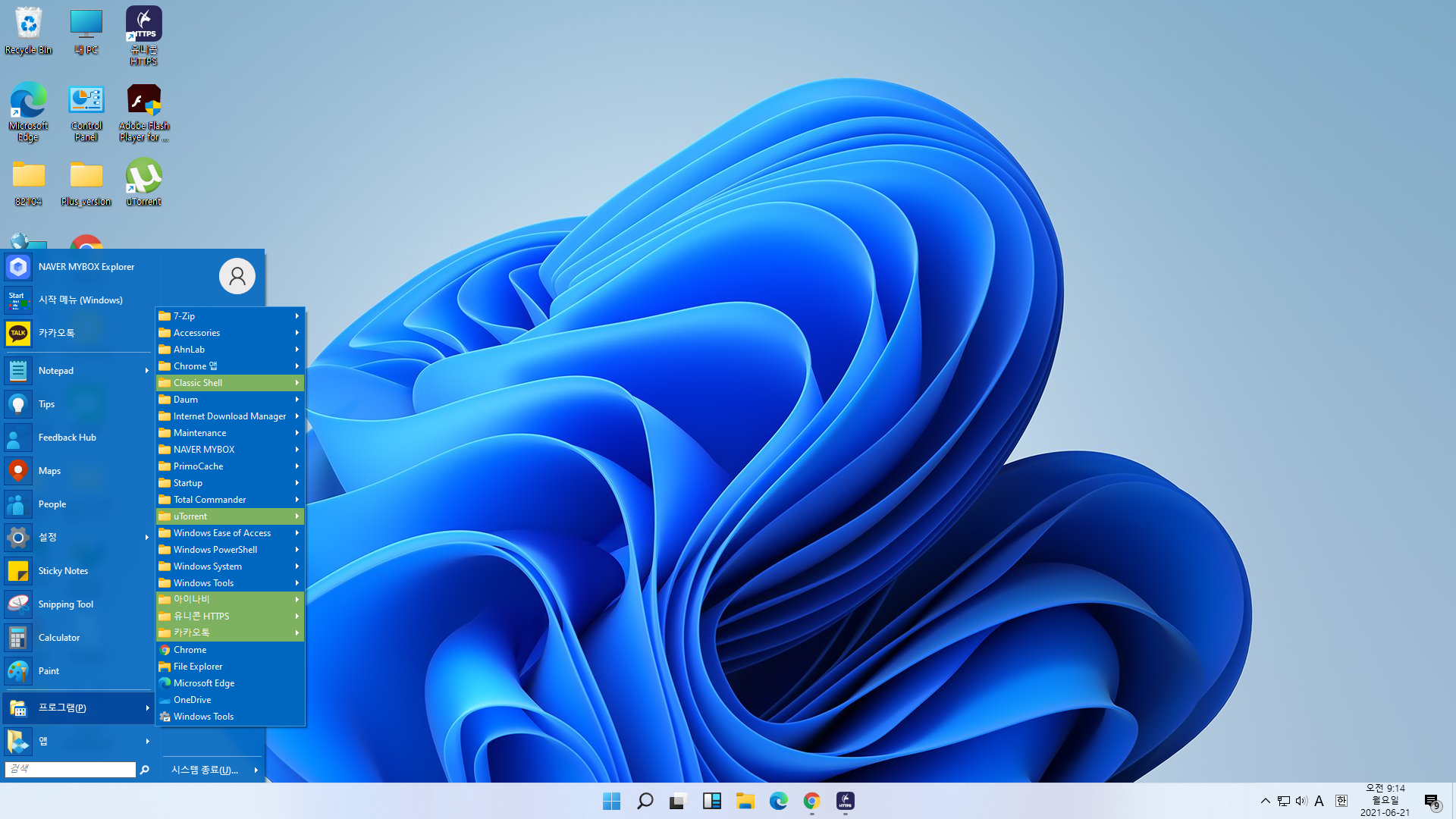
Task: Open 시작 메뉴 (Windows) item
Action: coord(78,300)
